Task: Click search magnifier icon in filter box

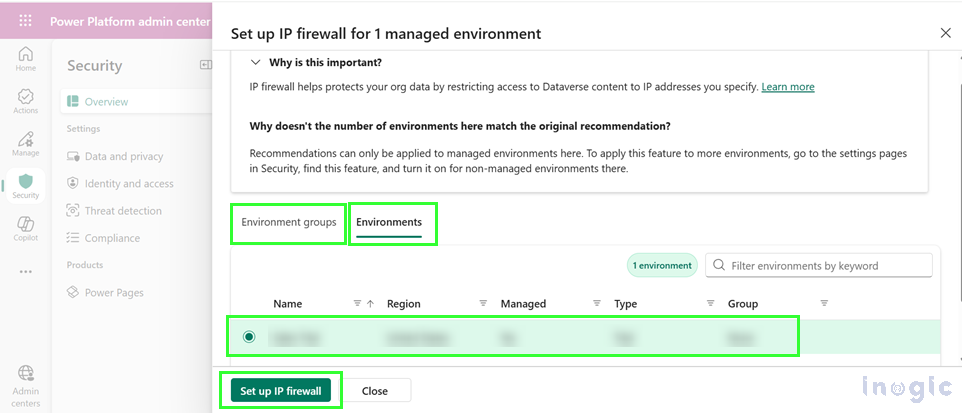Action: pyautogui.click(x=719, y=266)
